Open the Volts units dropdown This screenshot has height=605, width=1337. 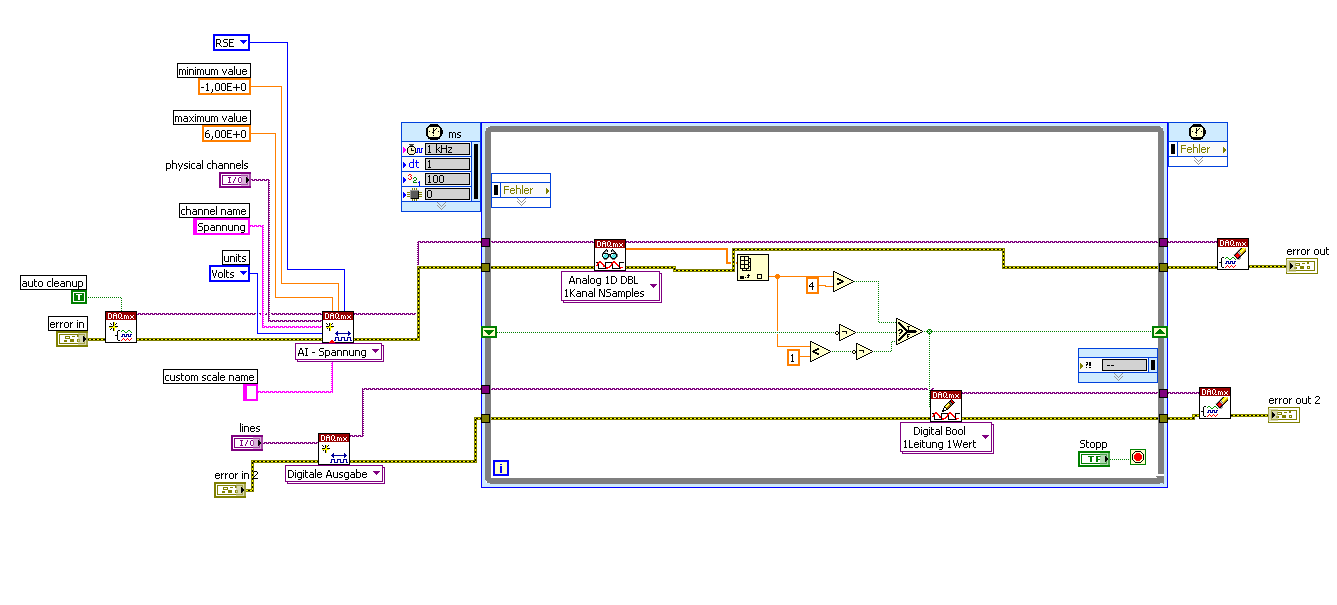coord(229,273)
